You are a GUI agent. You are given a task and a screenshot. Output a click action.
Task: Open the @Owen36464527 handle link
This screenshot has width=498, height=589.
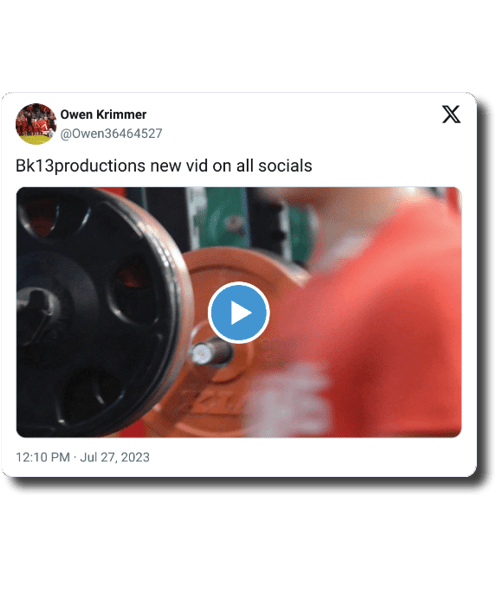coord(111,134)
